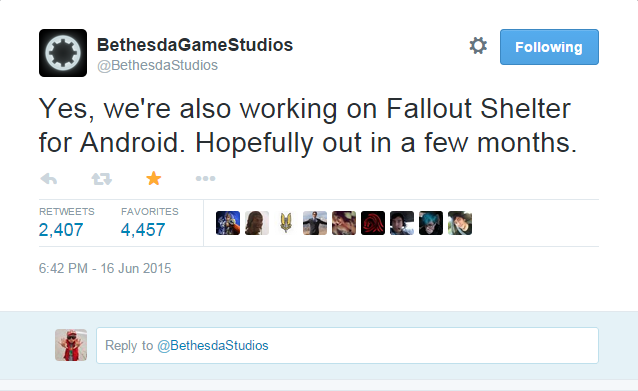638x391 pixels.
Task: Toggle the orange favorite star
Action: pos(154,178)
